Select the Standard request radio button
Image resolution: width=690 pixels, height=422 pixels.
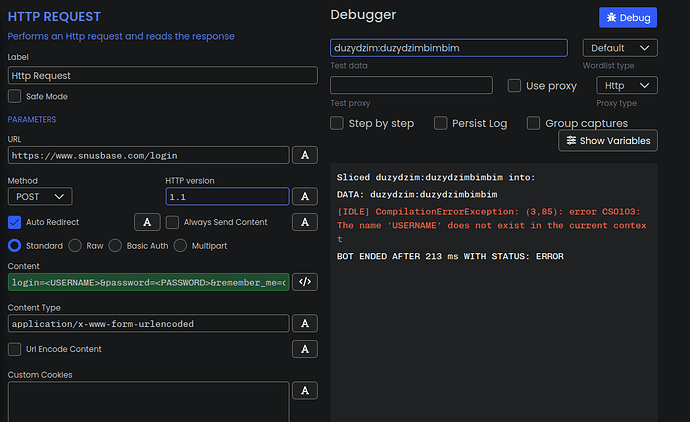coord(15,246)
